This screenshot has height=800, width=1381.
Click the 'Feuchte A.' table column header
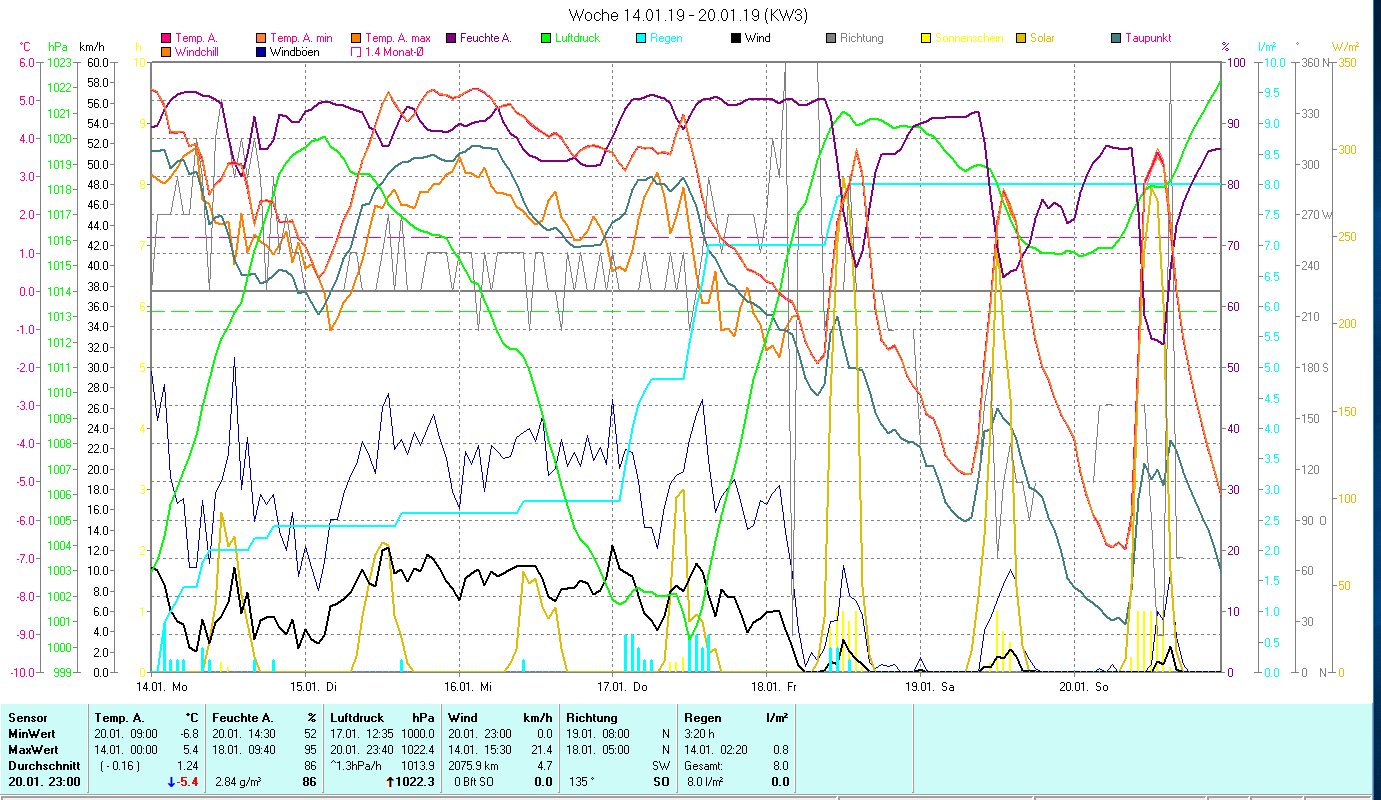click(x=243, y=718)
